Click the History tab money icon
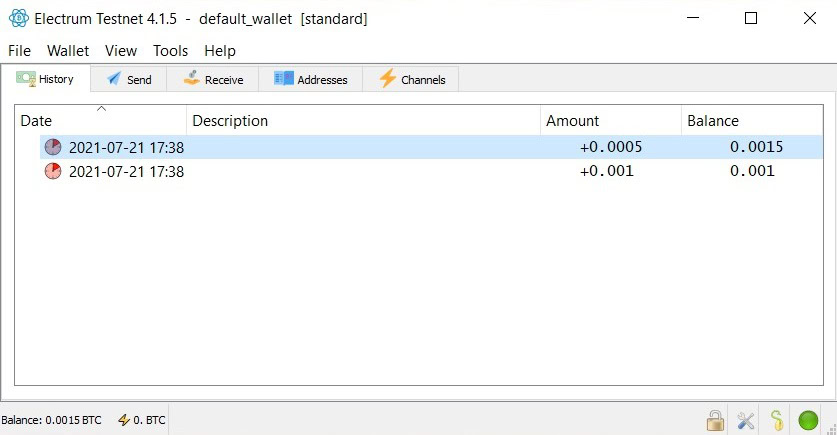Screen dimensions: 837x435 click(26, 79)
